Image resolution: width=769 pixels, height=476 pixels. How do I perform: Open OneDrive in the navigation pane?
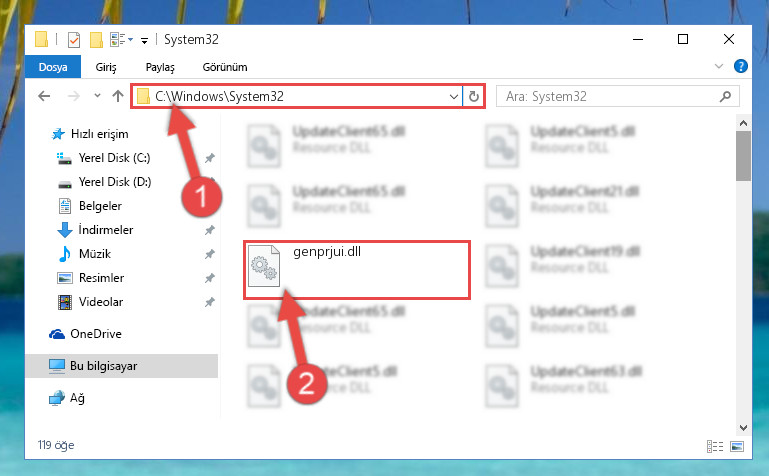click(96, 334)
